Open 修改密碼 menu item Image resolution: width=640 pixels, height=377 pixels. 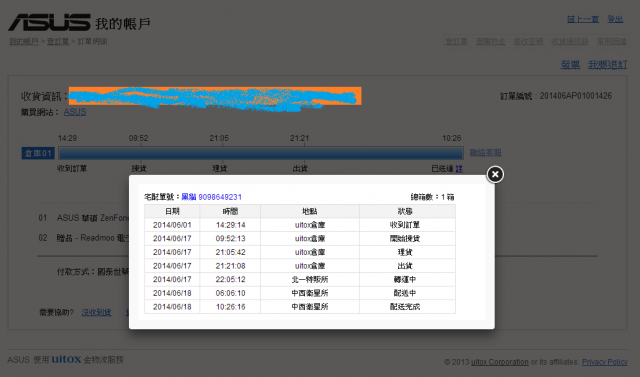click(528, 42)
